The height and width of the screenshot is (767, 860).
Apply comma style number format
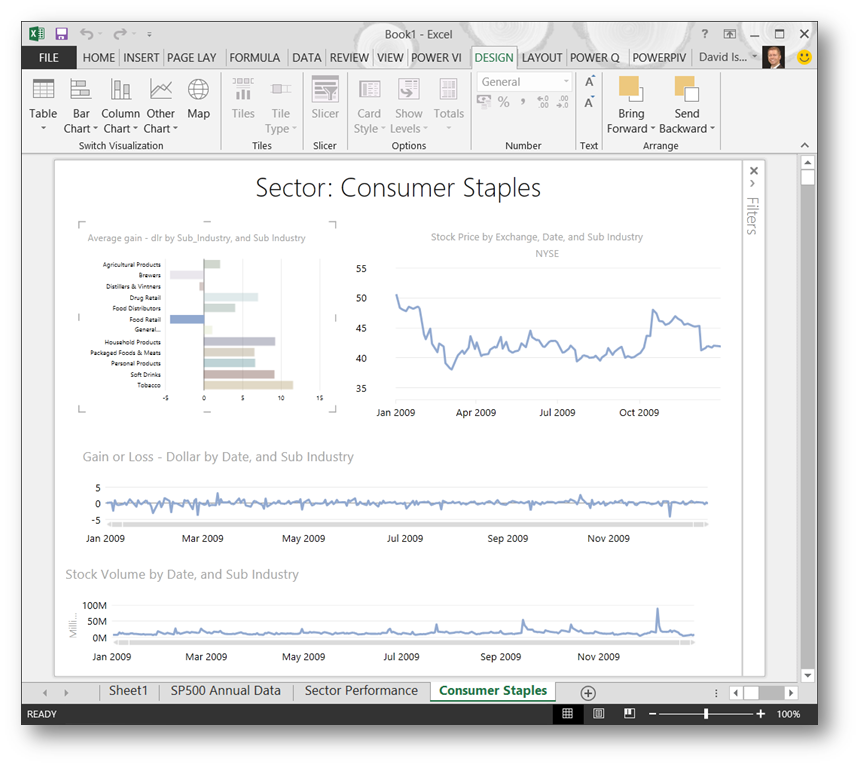523,101
